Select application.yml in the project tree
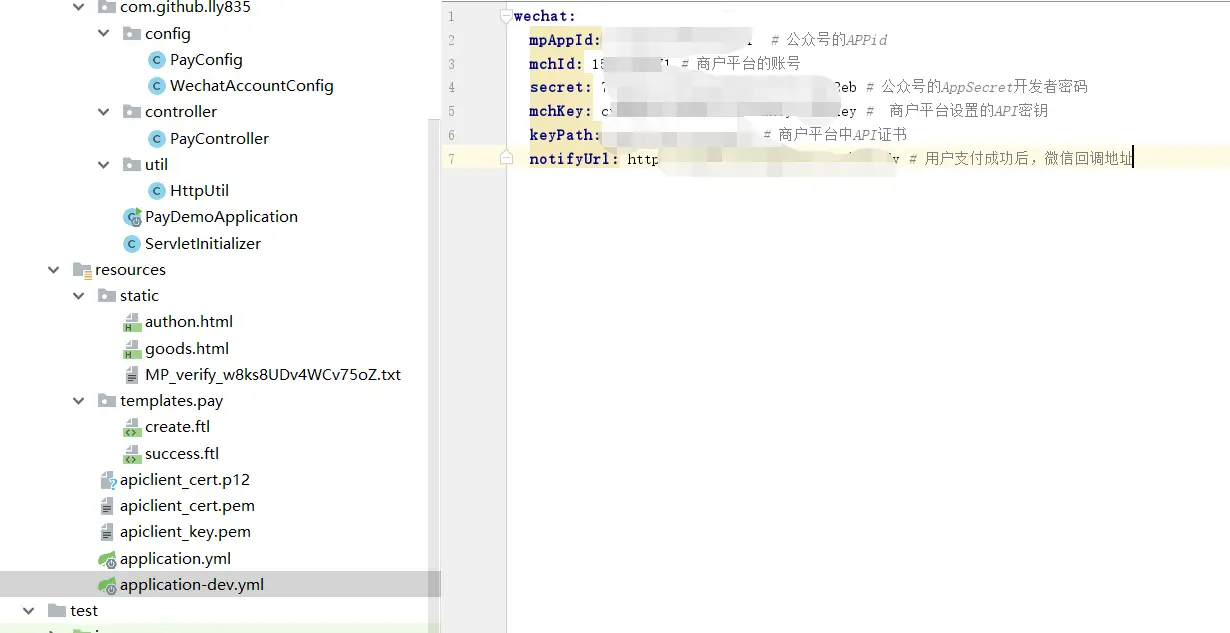The height and width of the screenshot is (633, 1230). pos(175,559)
